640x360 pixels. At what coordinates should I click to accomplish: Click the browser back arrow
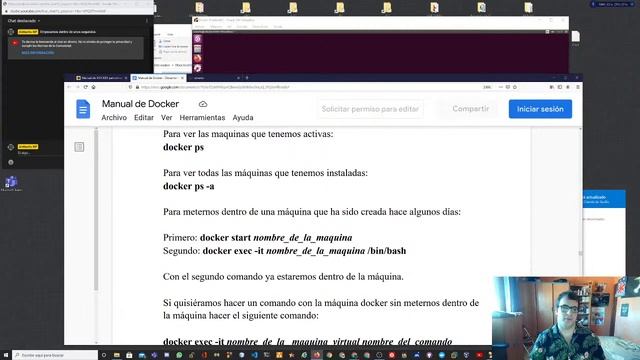coord(69,87)
